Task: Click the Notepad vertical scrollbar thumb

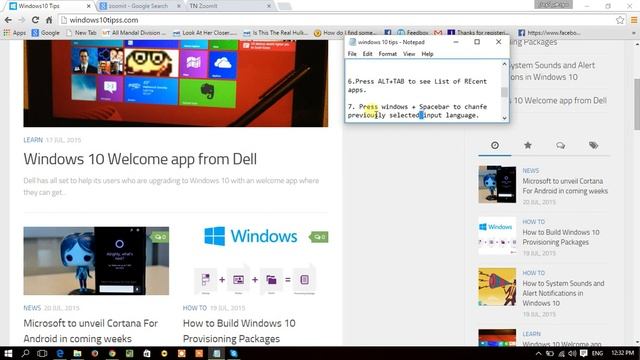Action: point(504,92)
